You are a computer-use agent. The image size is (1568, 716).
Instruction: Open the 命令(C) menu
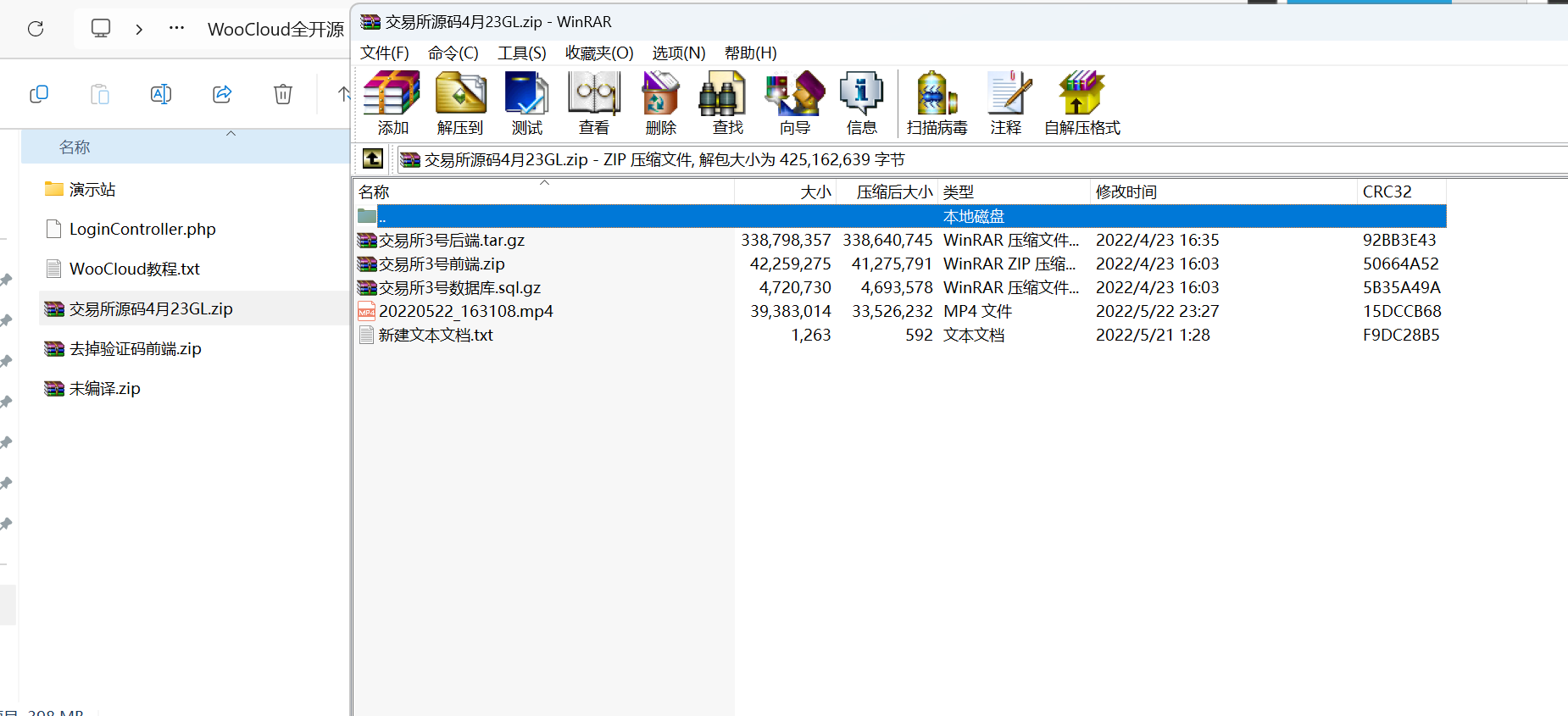pyautogui.click(x=453, y=53)
